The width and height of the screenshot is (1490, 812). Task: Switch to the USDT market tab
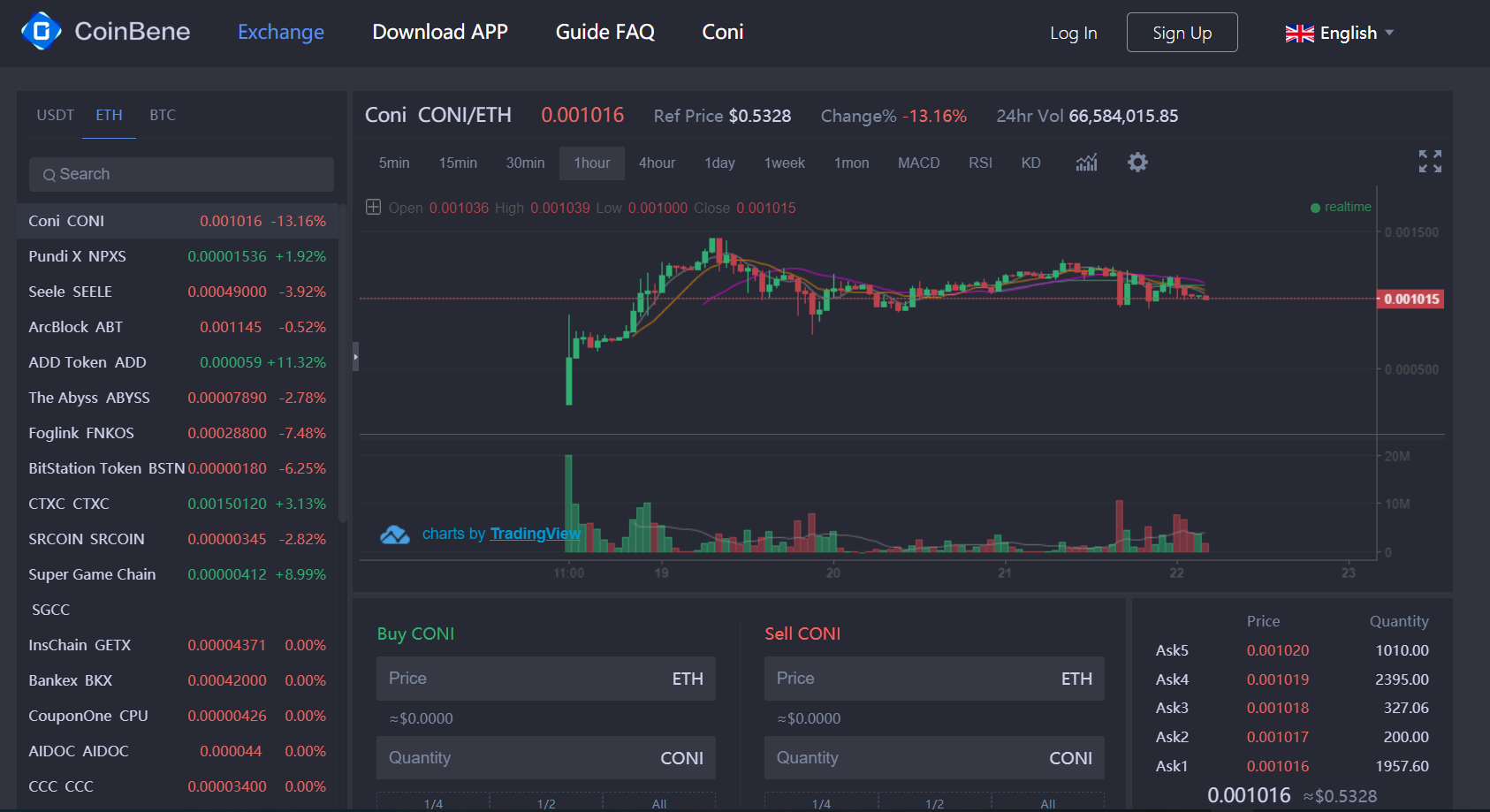(x=56, y=115)
